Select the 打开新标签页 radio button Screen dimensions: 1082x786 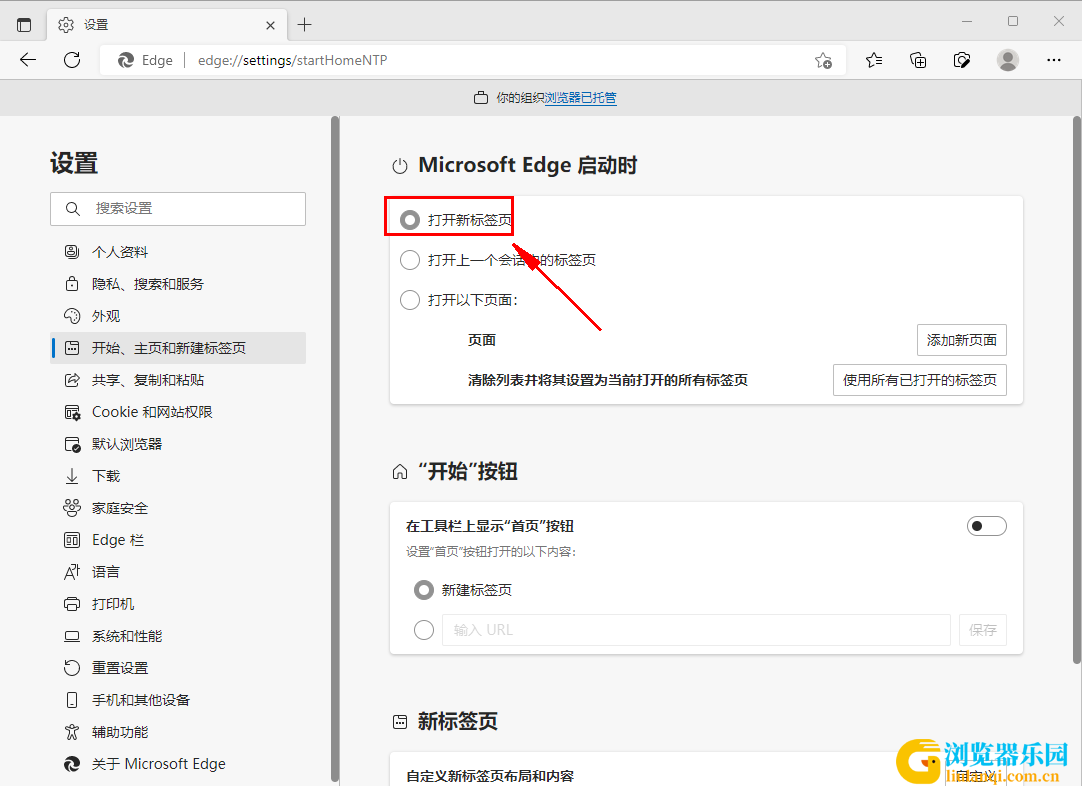pos(410,220)
